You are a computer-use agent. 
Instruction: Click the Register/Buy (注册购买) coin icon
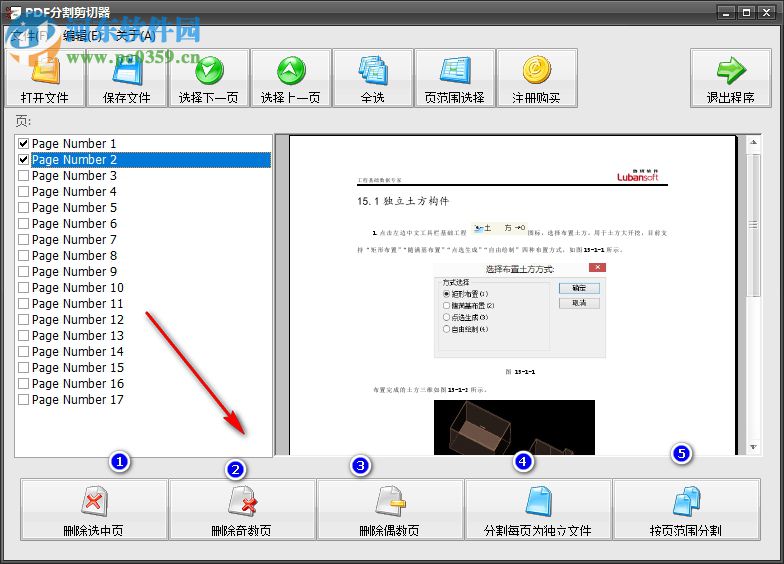[x=536, y=70]
